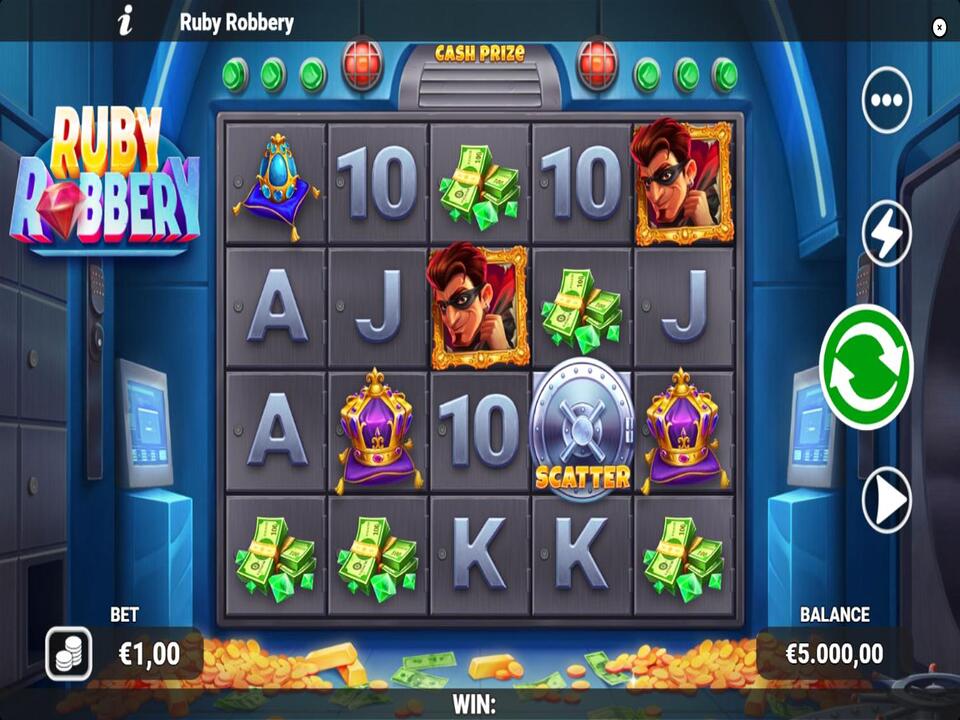This screenshot has height=720, width=960.
Task: Click the €5.000,00 balance display
Action: 834,654
